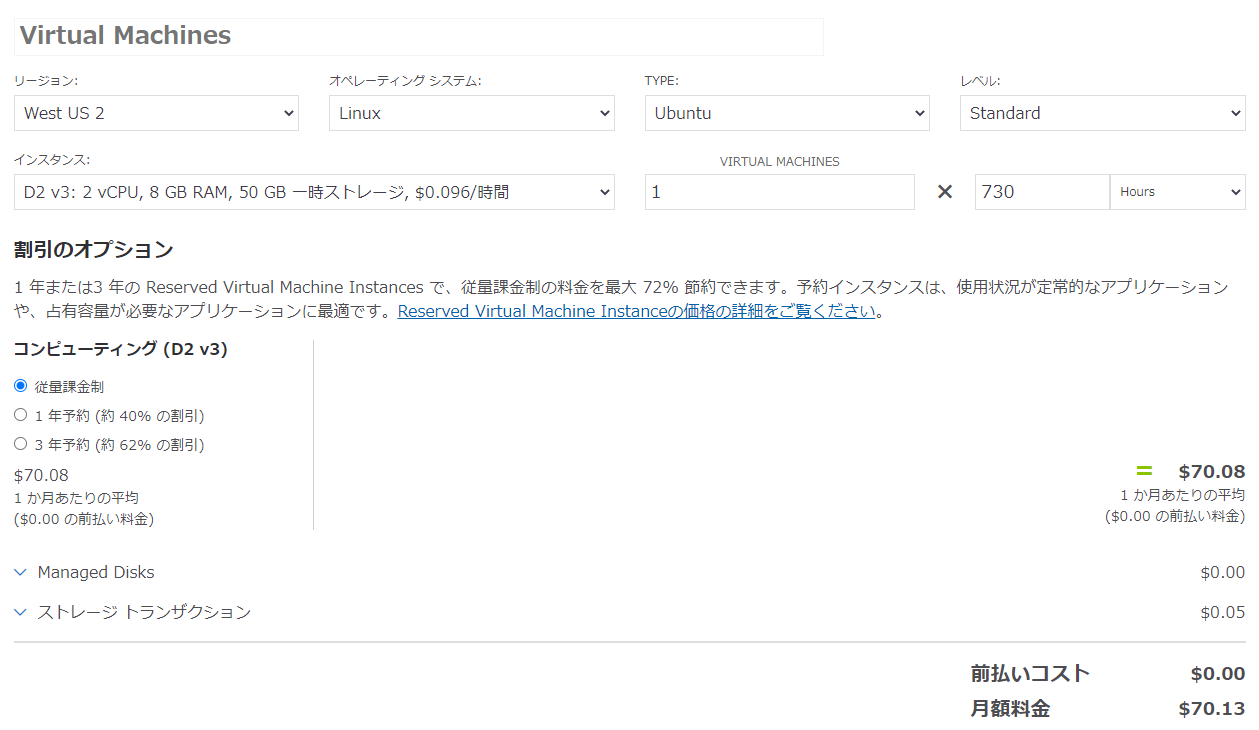Image resolution: width=1259 pixels, height=730 pixels.
Task: Click the Virtual Machines title field
Action: [418, 36]
